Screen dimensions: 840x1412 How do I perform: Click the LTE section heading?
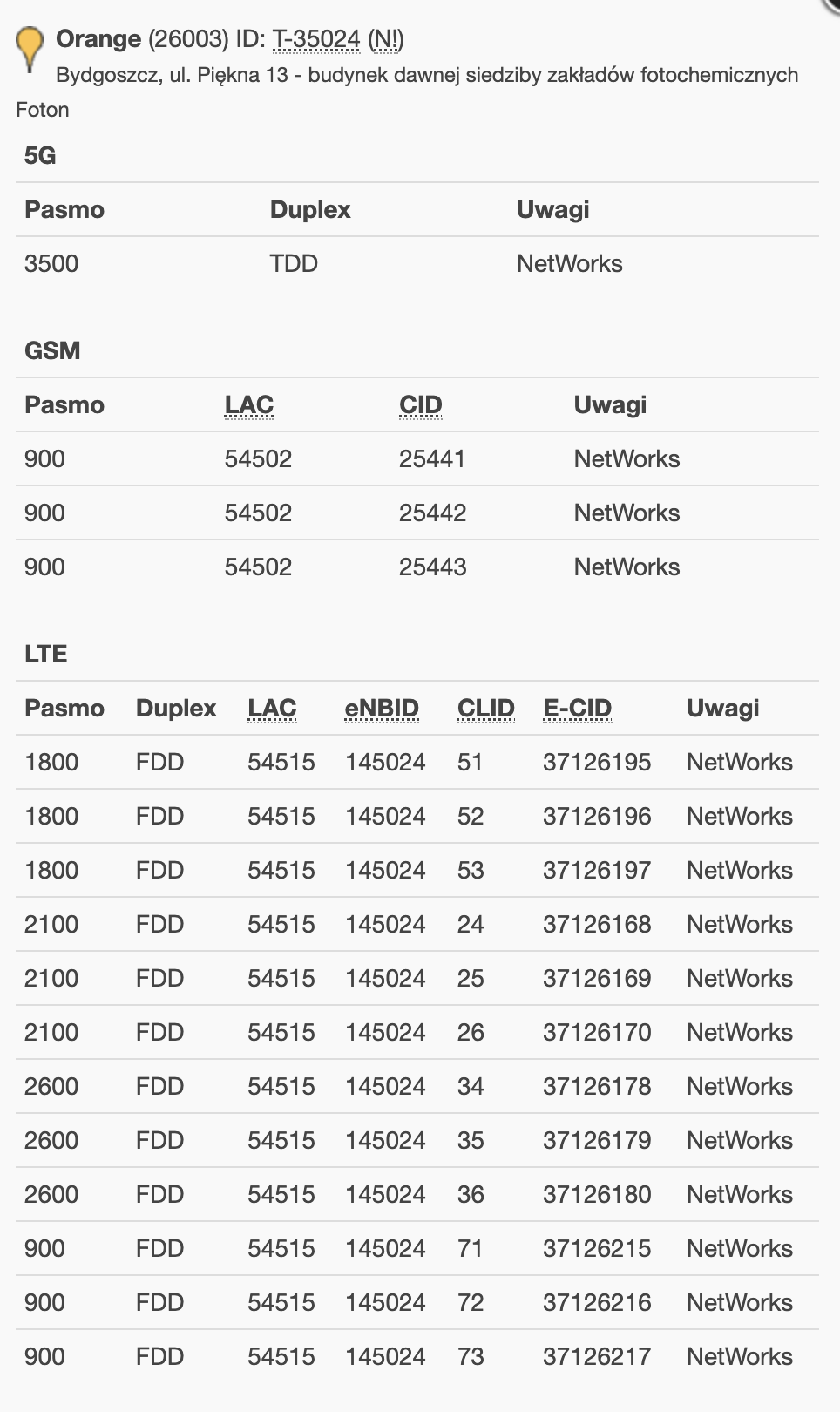tap(46, 654)
